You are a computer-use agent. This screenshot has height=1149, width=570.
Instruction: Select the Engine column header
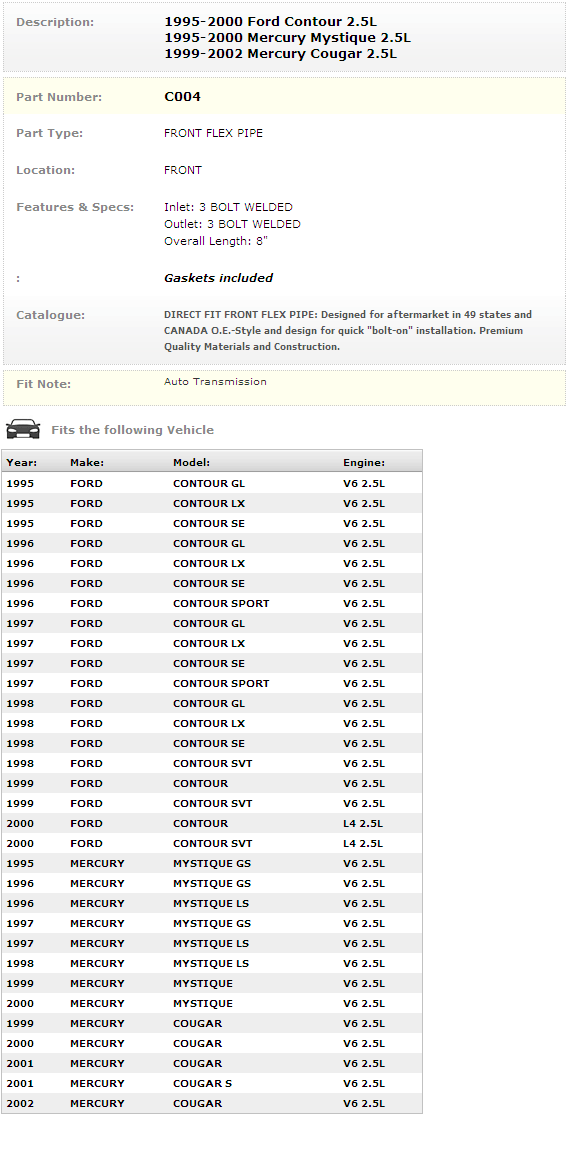pyautogui.click(x=363, y=462)
